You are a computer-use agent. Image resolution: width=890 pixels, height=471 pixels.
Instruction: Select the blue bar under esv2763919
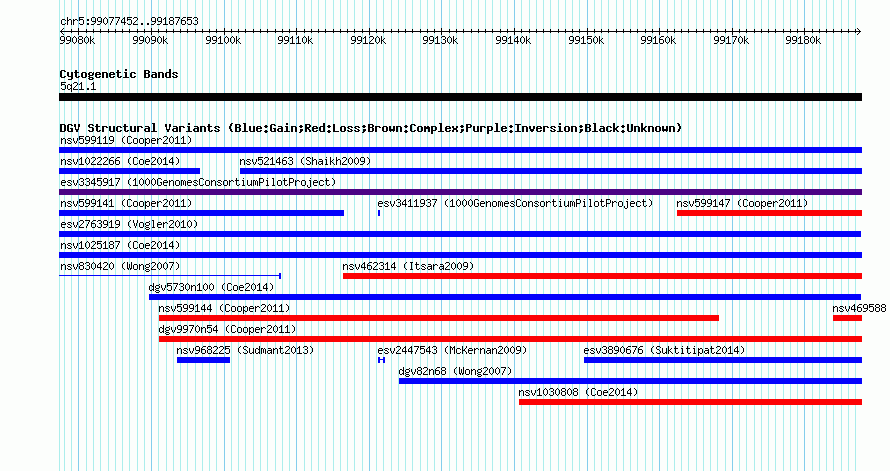pos(460,234)
